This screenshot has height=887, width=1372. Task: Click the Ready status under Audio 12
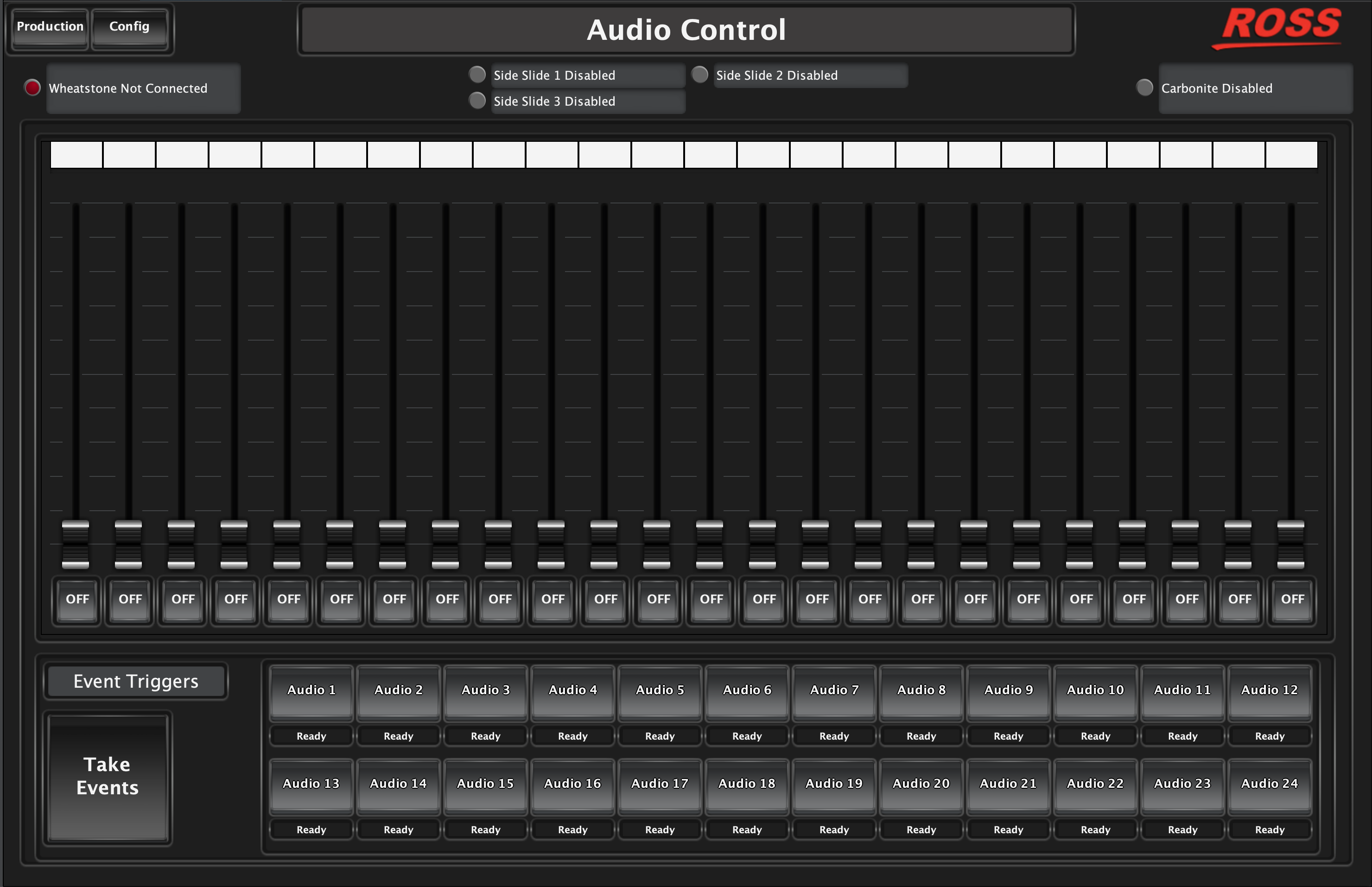1270,736
